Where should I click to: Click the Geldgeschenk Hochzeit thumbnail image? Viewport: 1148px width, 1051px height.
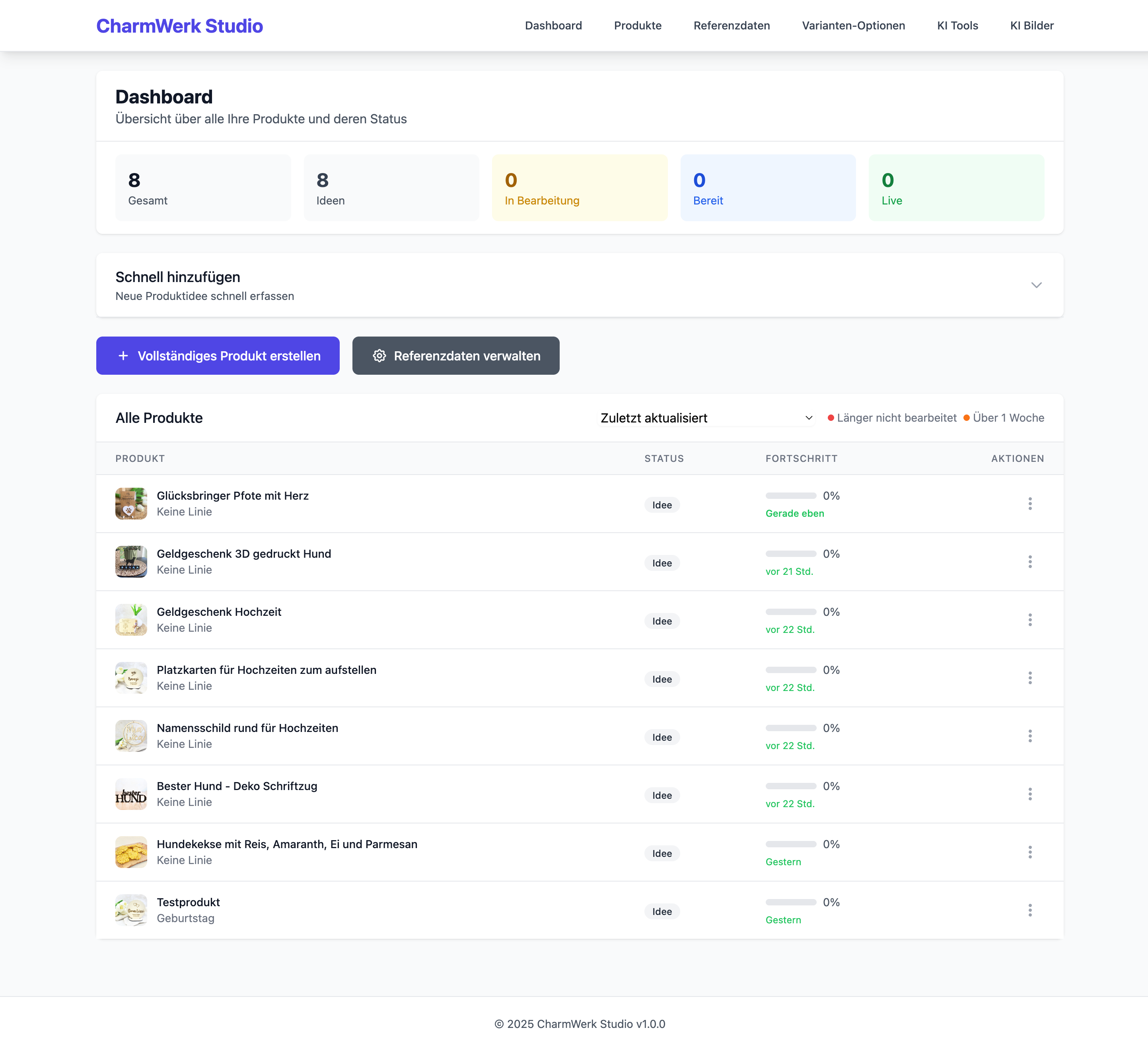click(131, 620)
